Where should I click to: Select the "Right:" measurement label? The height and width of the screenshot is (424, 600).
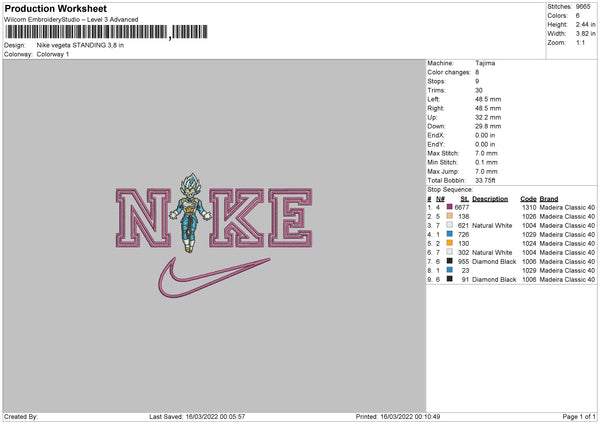point(435,108)
